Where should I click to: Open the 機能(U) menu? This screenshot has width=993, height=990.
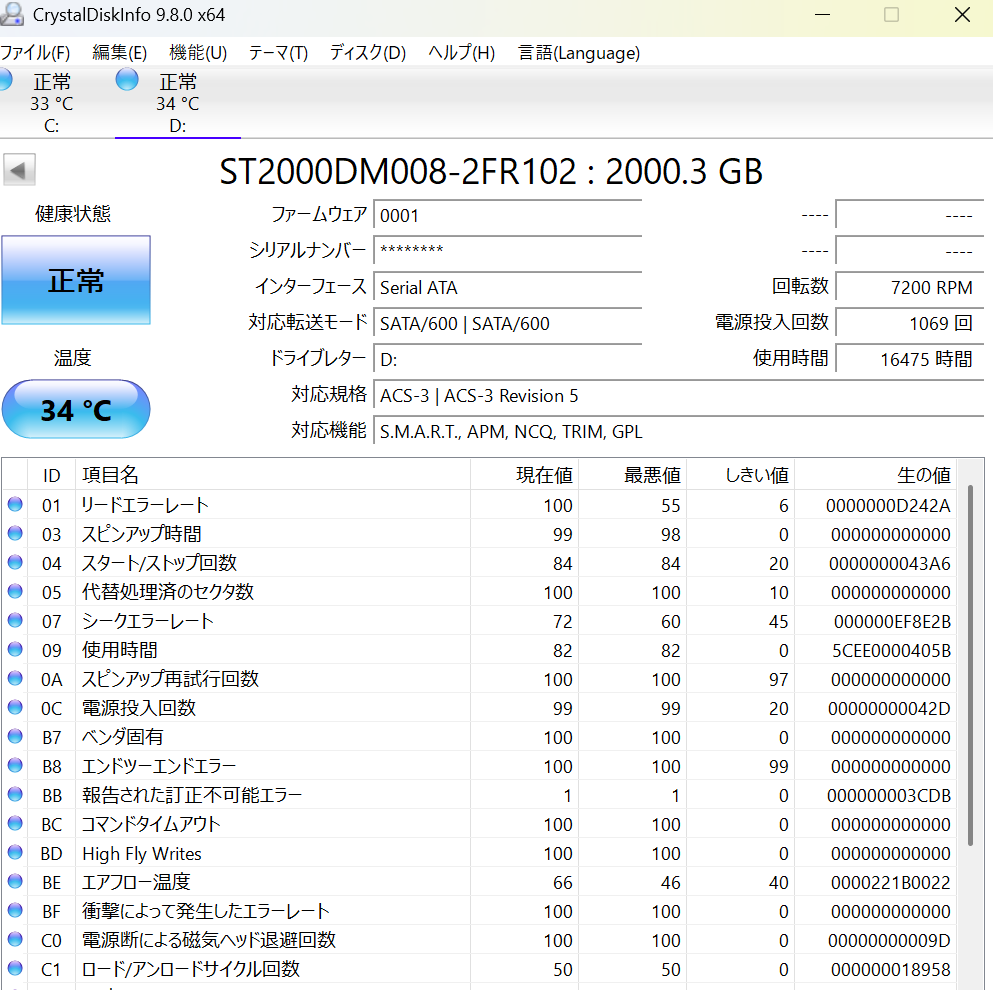coord(198,53)
